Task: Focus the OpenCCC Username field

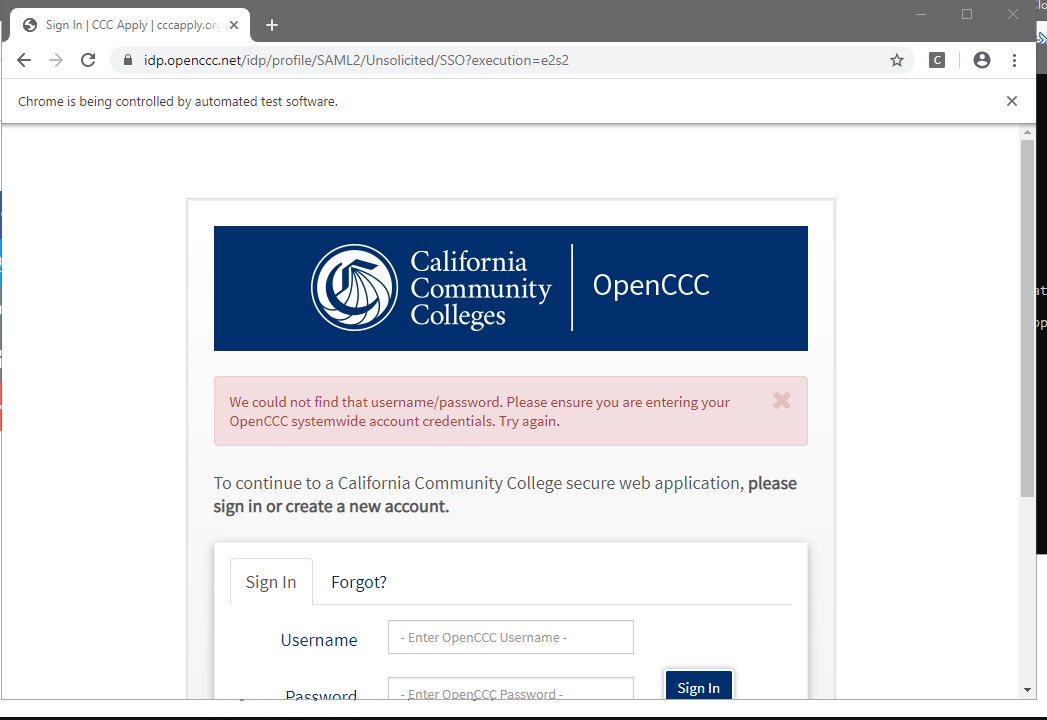Action: 510,637
